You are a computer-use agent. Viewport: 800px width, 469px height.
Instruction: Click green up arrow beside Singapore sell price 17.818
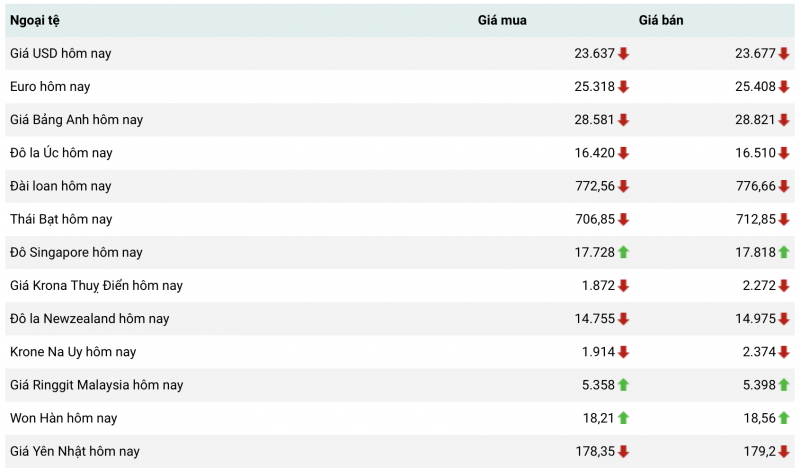[x=784, y=252]
